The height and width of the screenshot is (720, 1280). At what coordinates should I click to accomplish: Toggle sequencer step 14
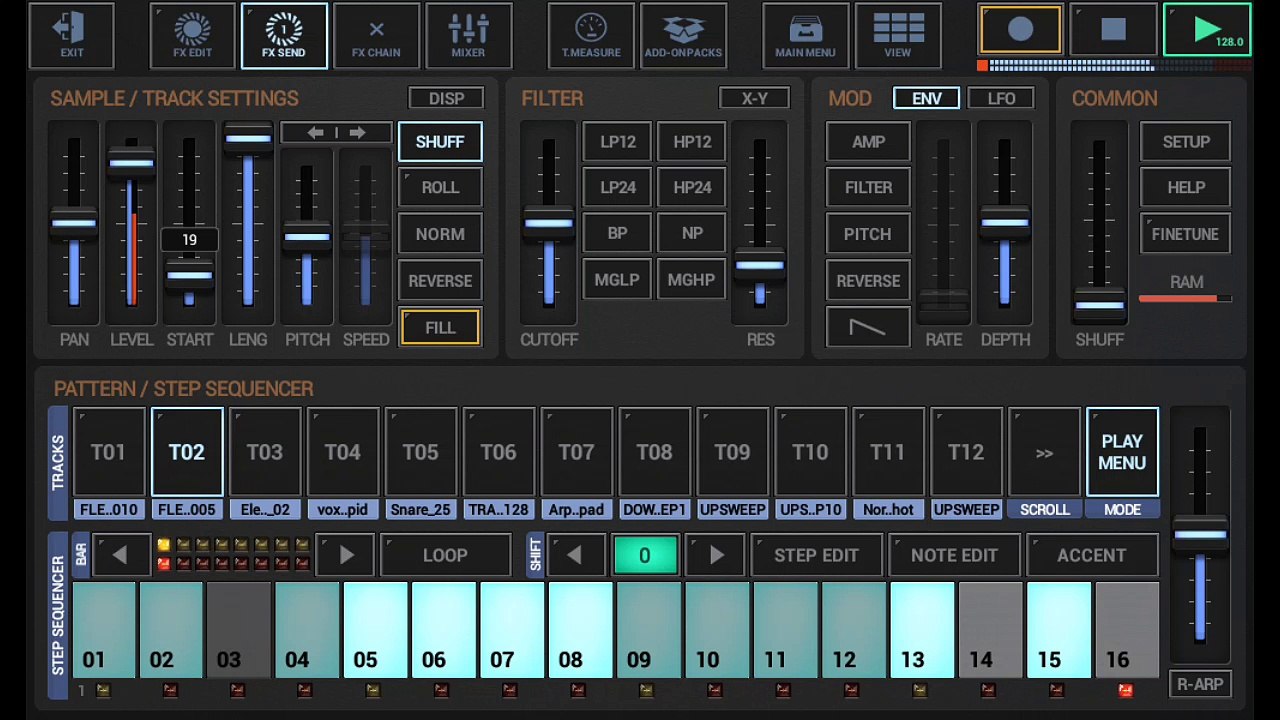990,631
